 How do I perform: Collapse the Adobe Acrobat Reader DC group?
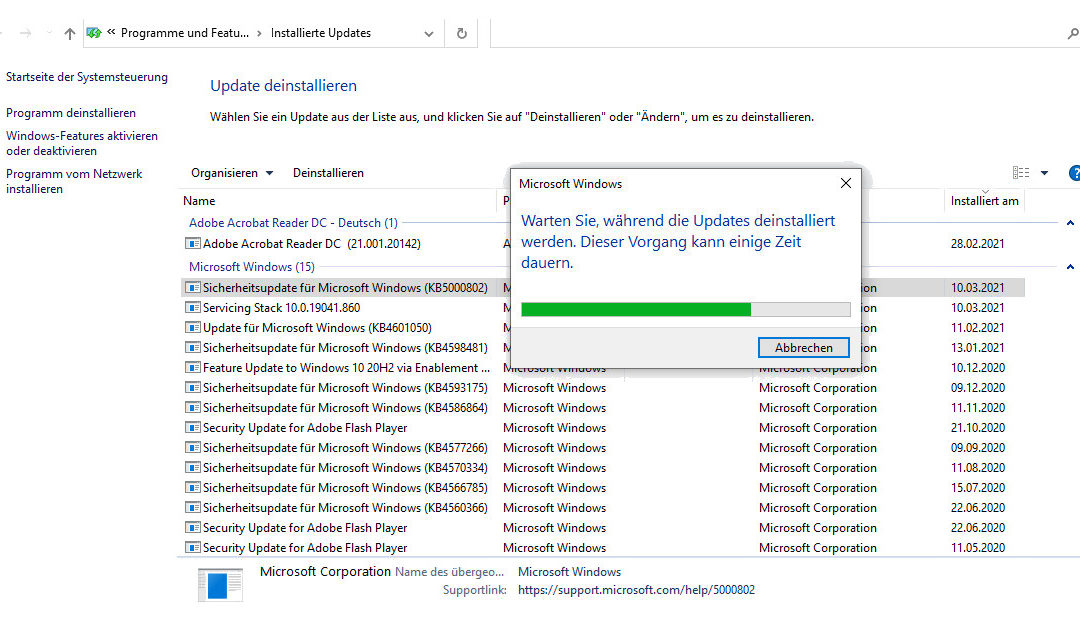click(1070, 222)
